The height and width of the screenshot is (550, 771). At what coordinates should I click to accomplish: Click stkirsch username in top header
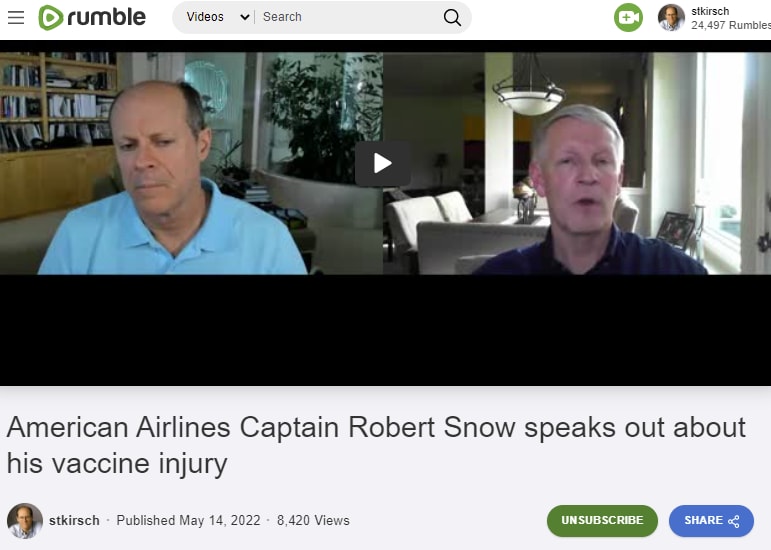click(710, 11)
